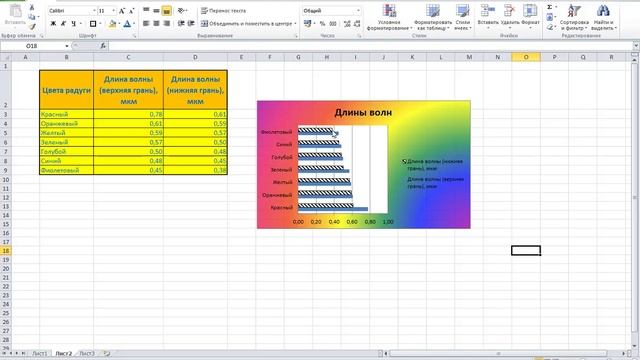This screenshot has width=640, height=360.
Task: Click the horizontal scrollbar at the bottom
Action: tap(498, 353)
